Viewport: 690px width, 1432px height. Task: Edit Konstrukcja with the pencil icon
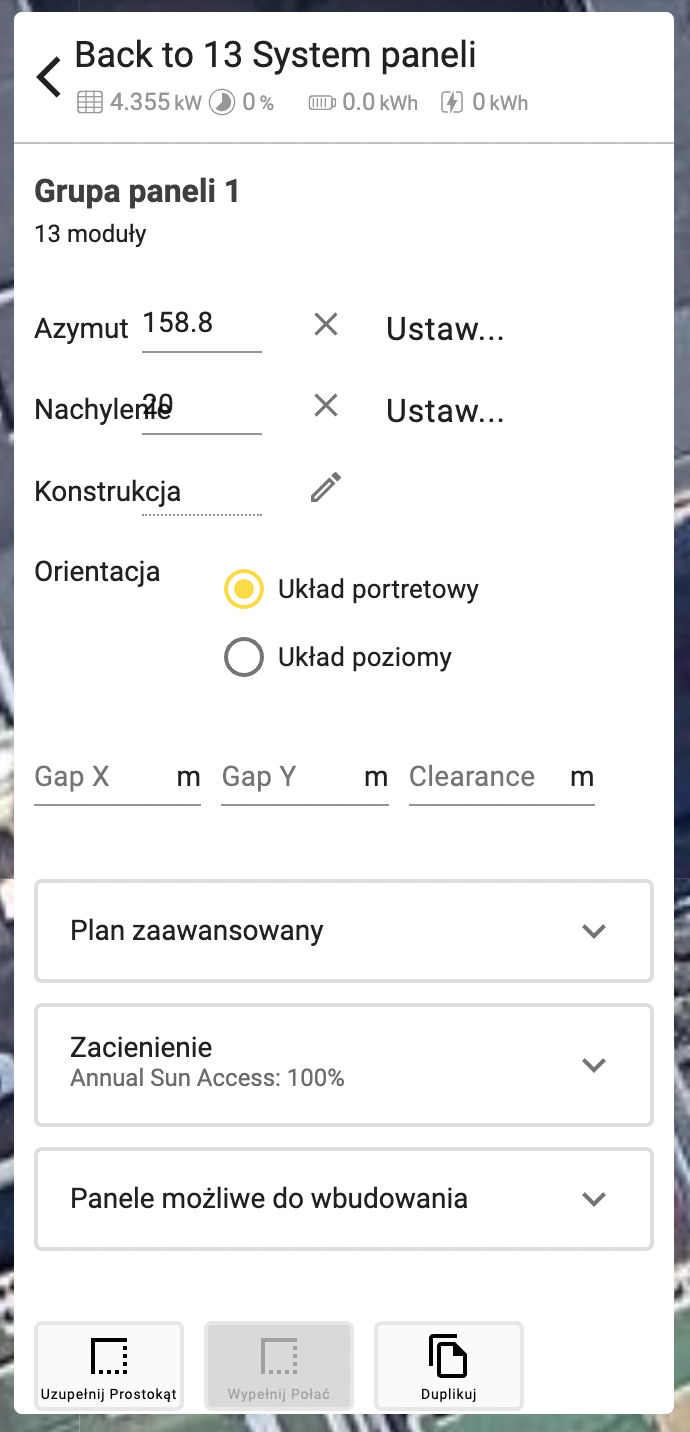[x=326, y=487]
